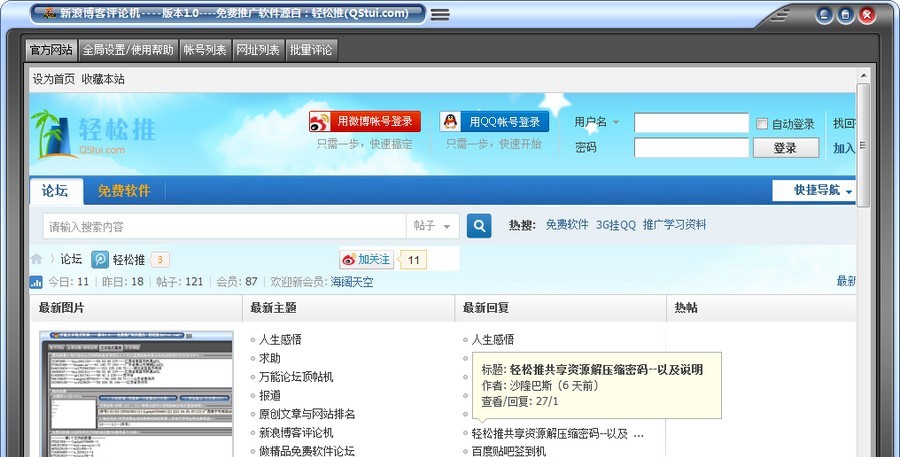The width and height of the screenshot is (900, 457).
Task: Open 人生感悟 under 最新主题
Action: (280, 339)
